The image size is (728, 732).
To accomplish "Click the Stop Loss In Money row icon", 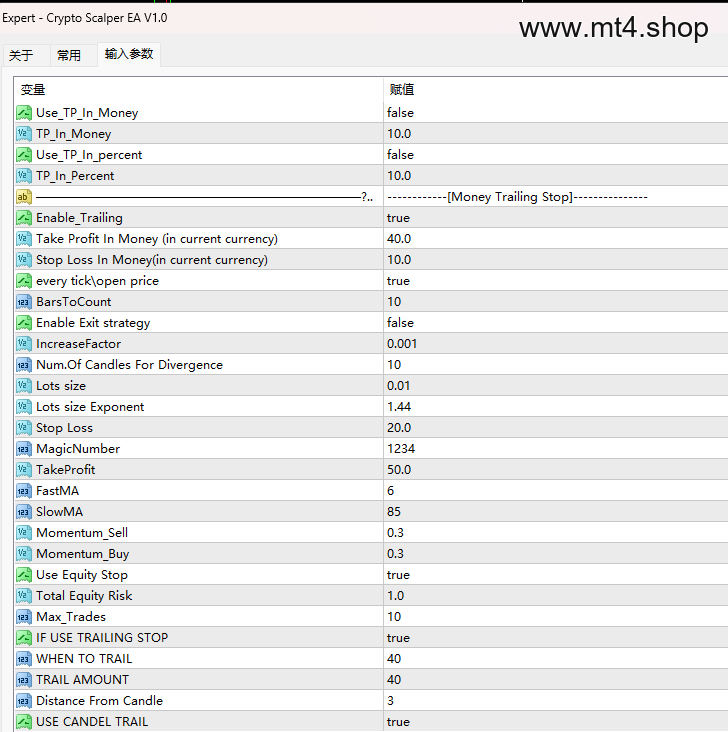I will click(24, 260).
